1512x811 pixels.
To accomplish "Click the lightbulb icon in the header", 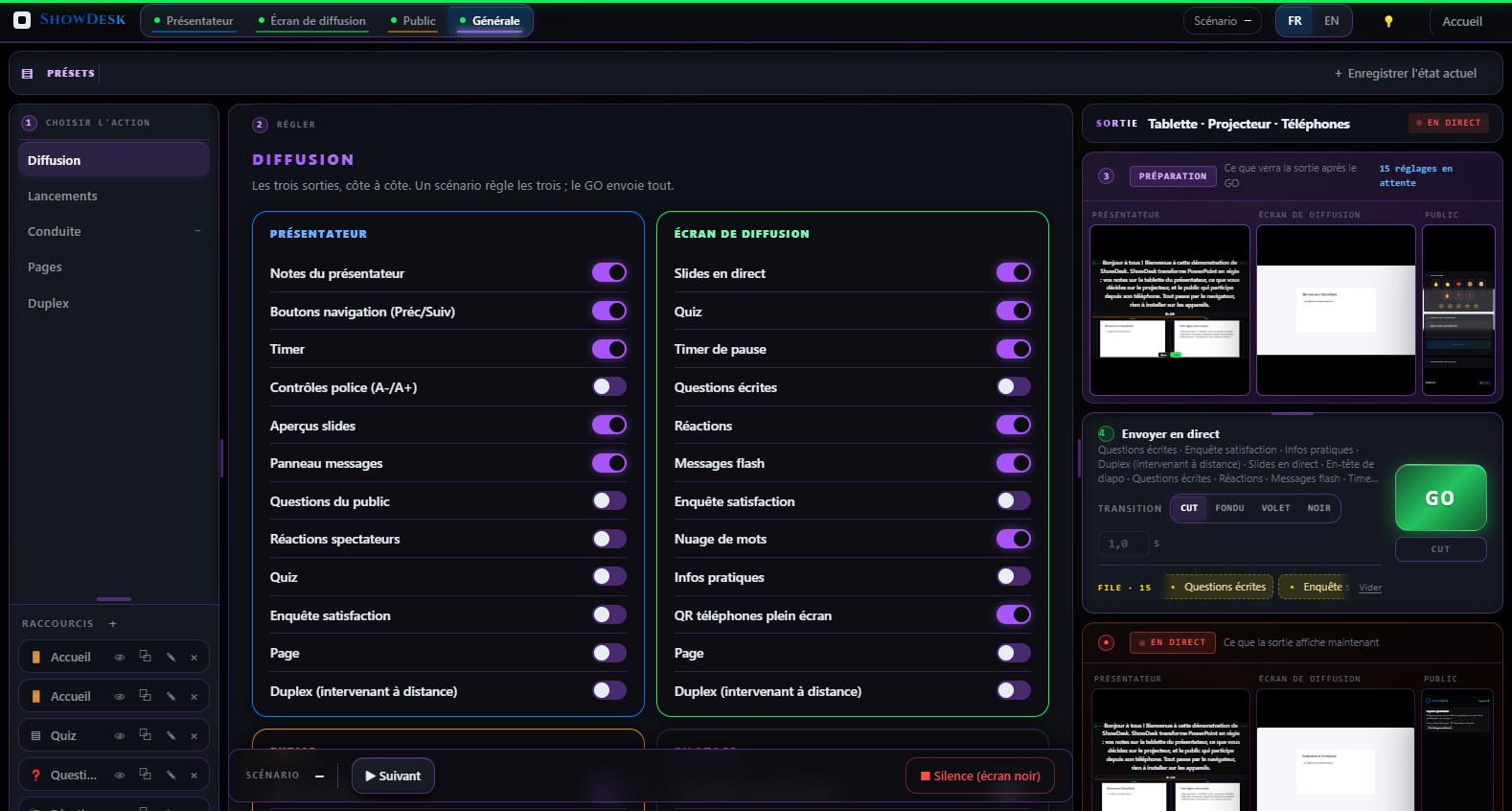I will pyautogui.click(x=1388, y=21).
